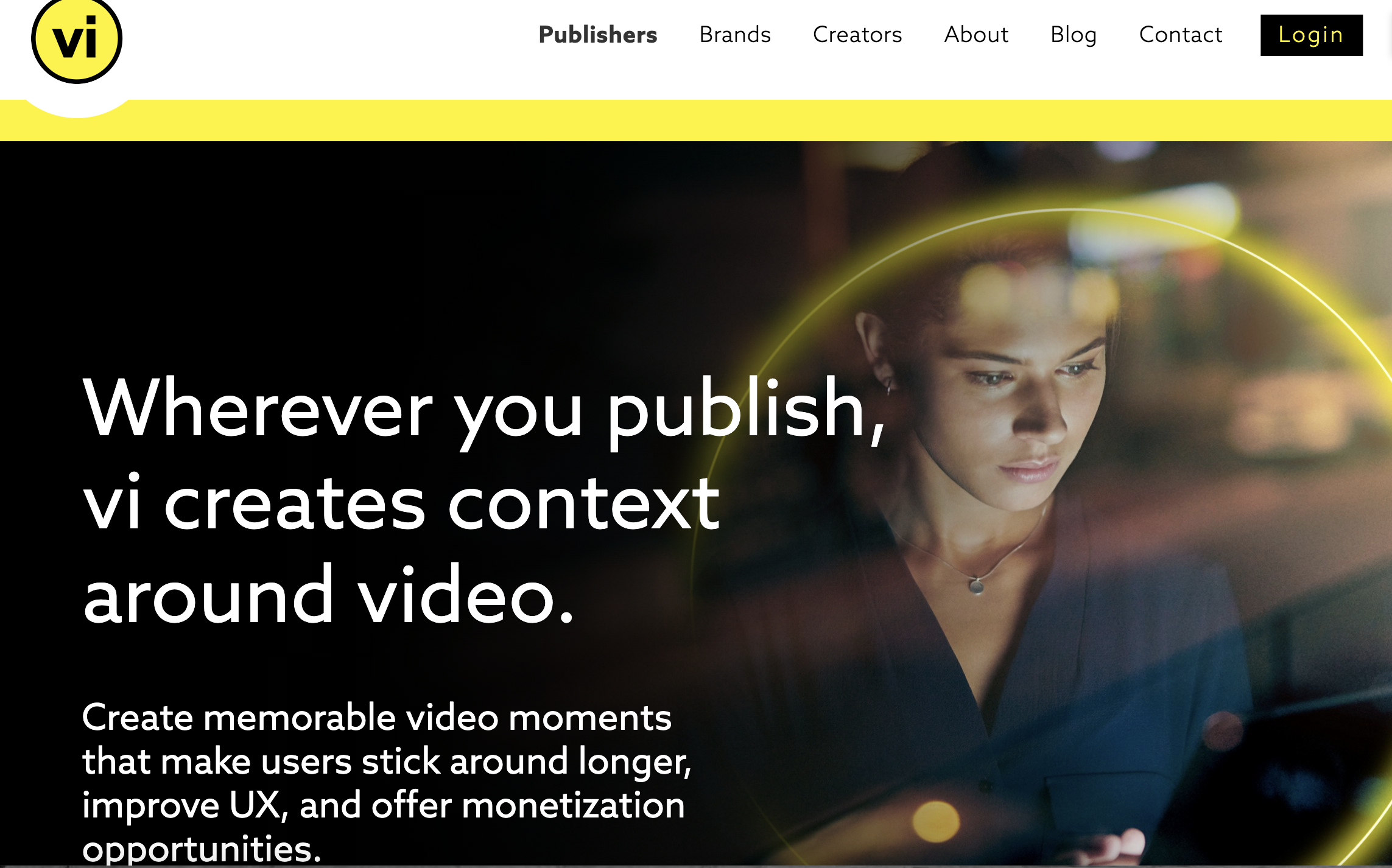1392x868 pixels.
Task: Click the word 'opportunities.' in the subheading
Action: click(202, 849)
